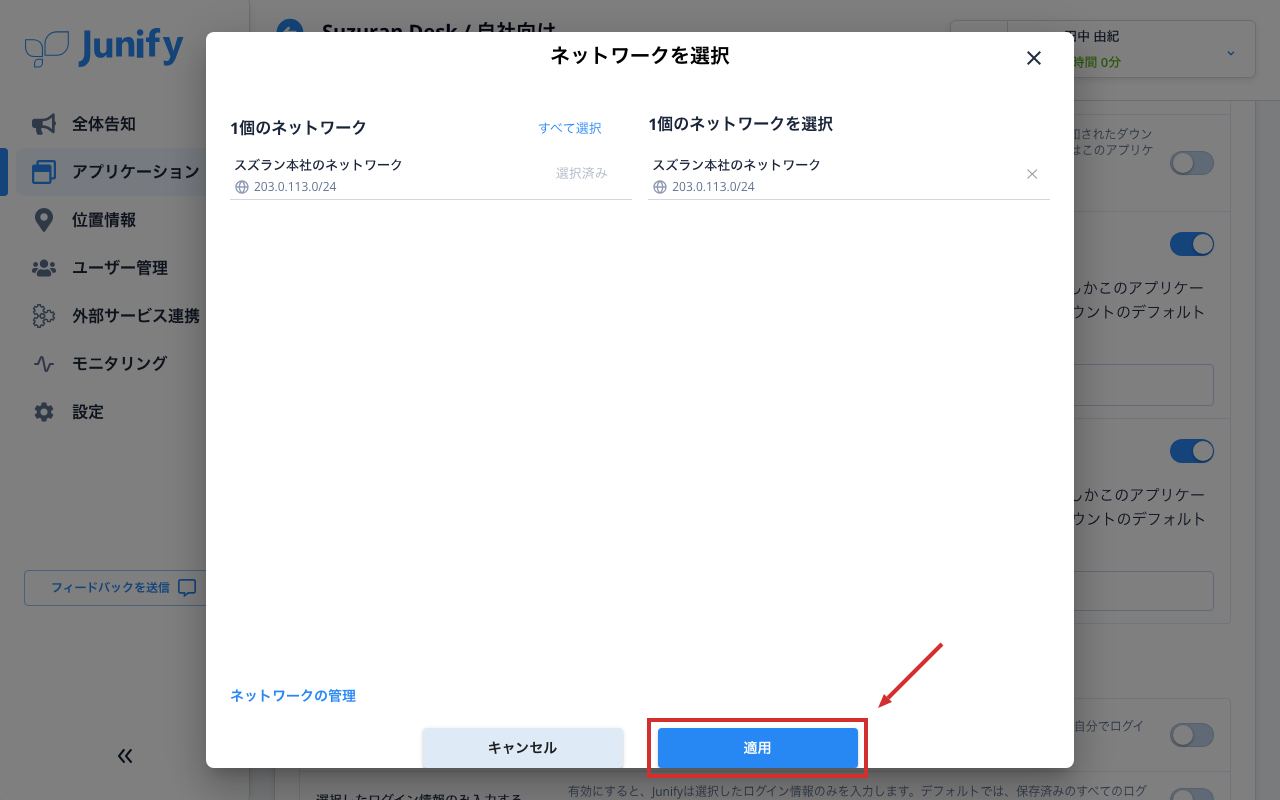This screenshot has width=1280, height=800.
Task: Open the user account dropdown chevron
Action: tap(1231, 52)
